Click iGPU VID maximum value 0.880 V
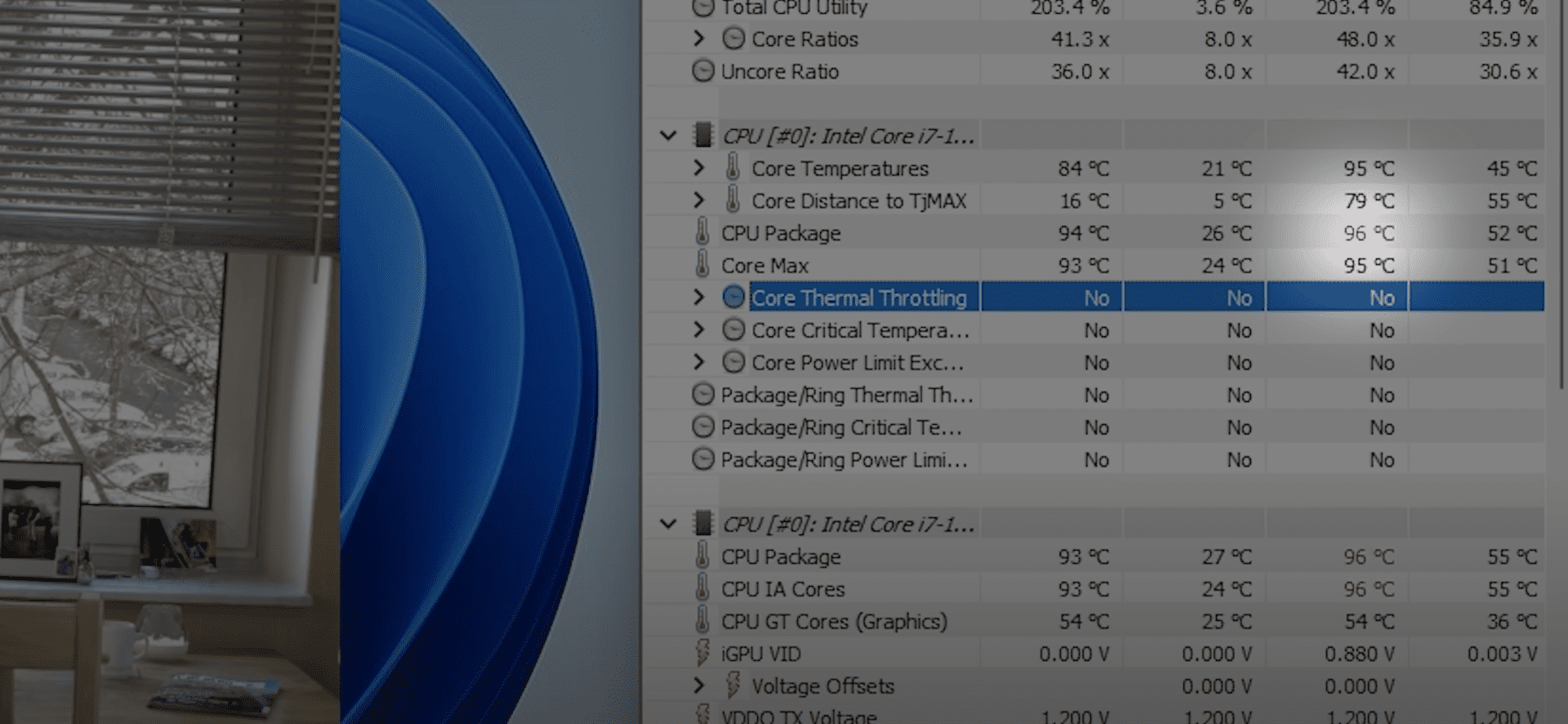The image size is (1568, 724). pos(1360,654)
